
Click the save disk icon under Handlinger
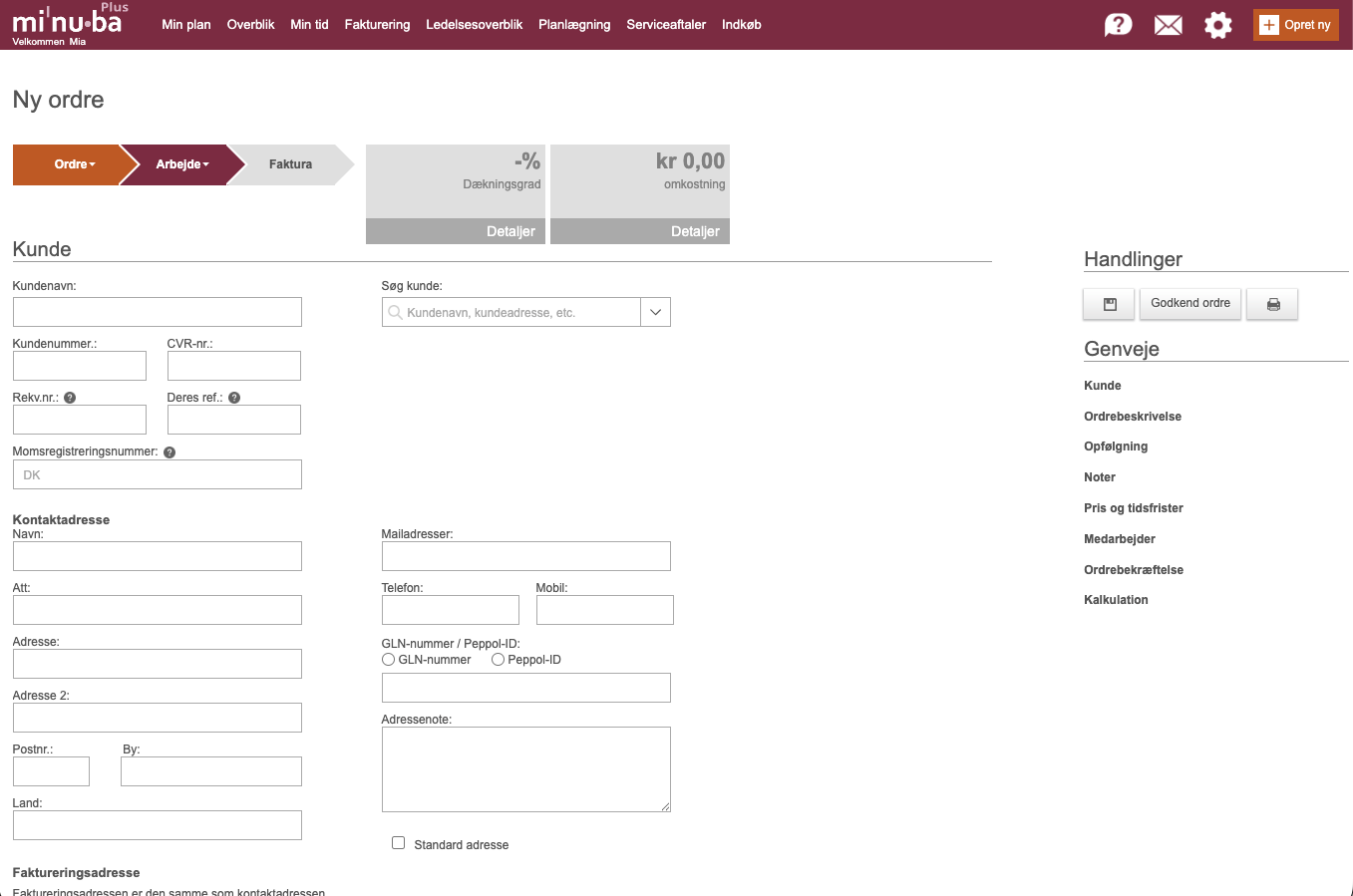click(1109, 304)
